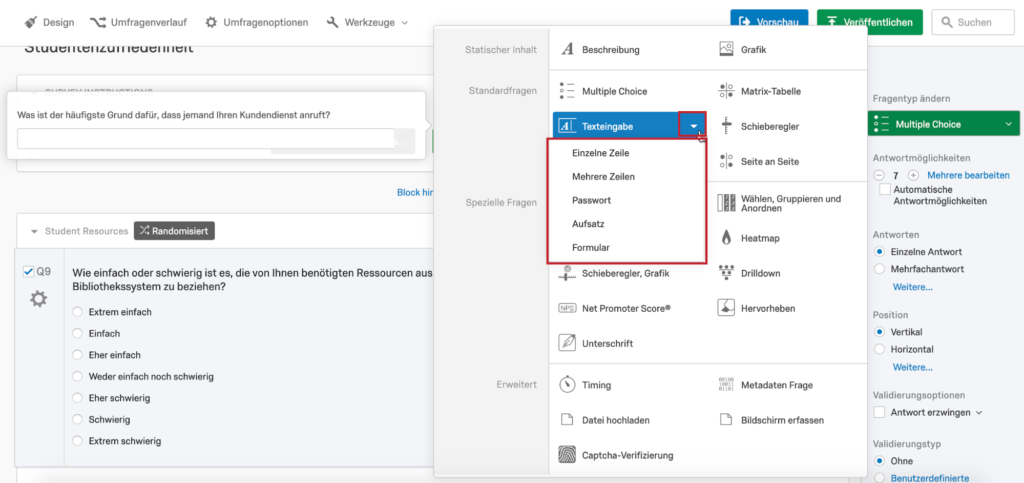
Task: Click the Q9 settings gear icon
Action: tap(38, 298)
